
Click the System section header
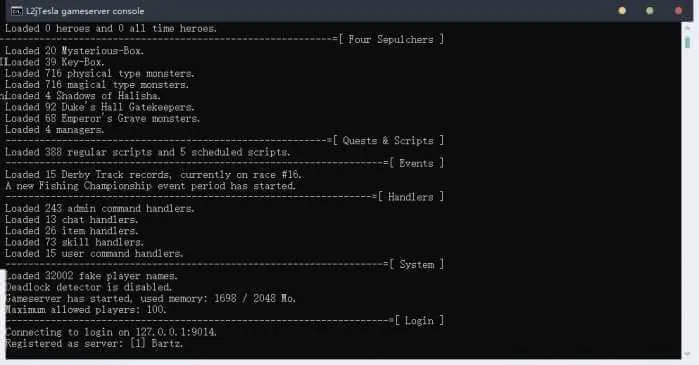pyautogui.click(x=416, y=264)
